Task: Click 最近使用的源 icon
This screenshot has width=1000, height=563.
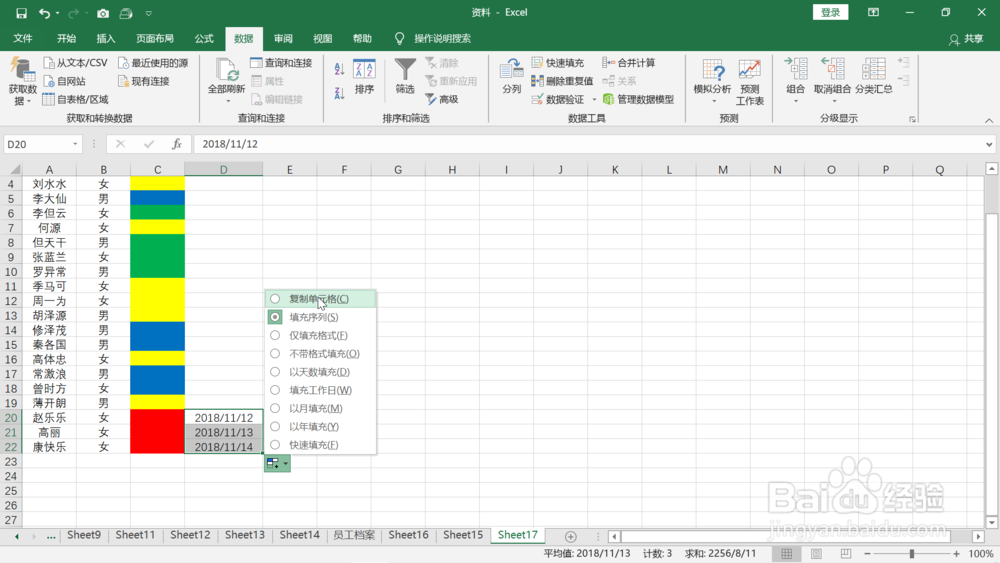Action: coord(124,62)
